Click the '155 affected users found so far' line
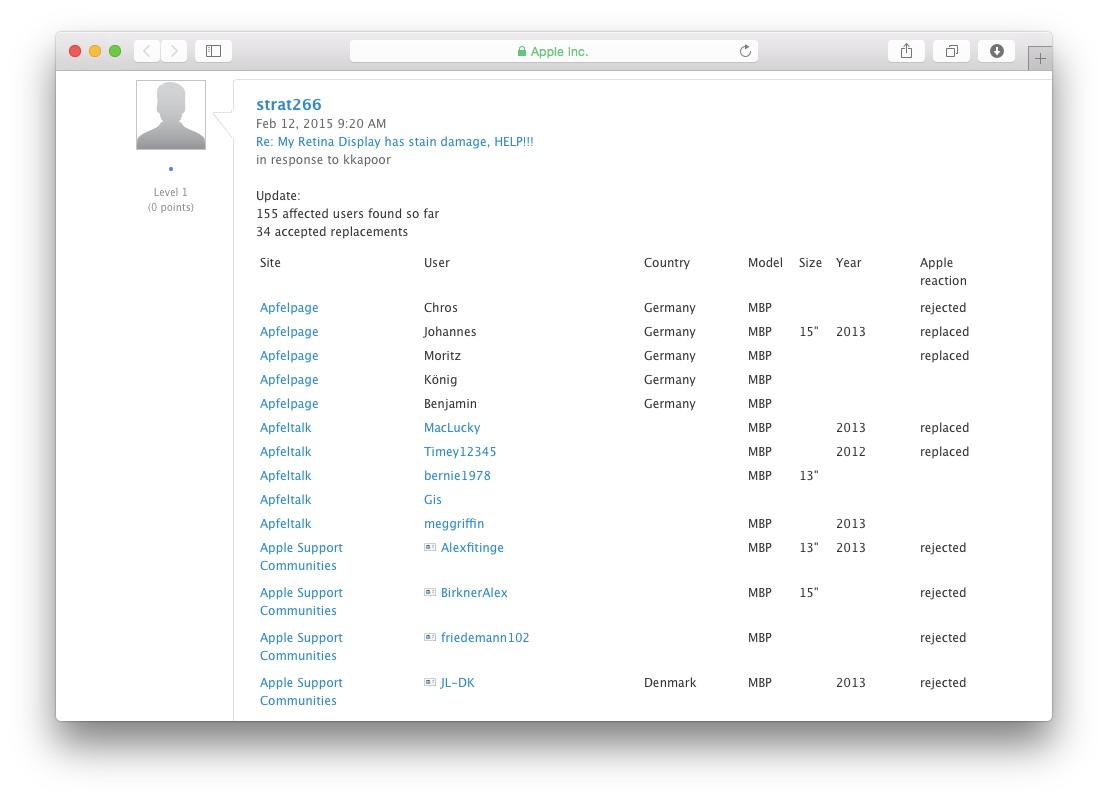The width and height of the screenshot is (1108, 801). [x=348, y=213]
